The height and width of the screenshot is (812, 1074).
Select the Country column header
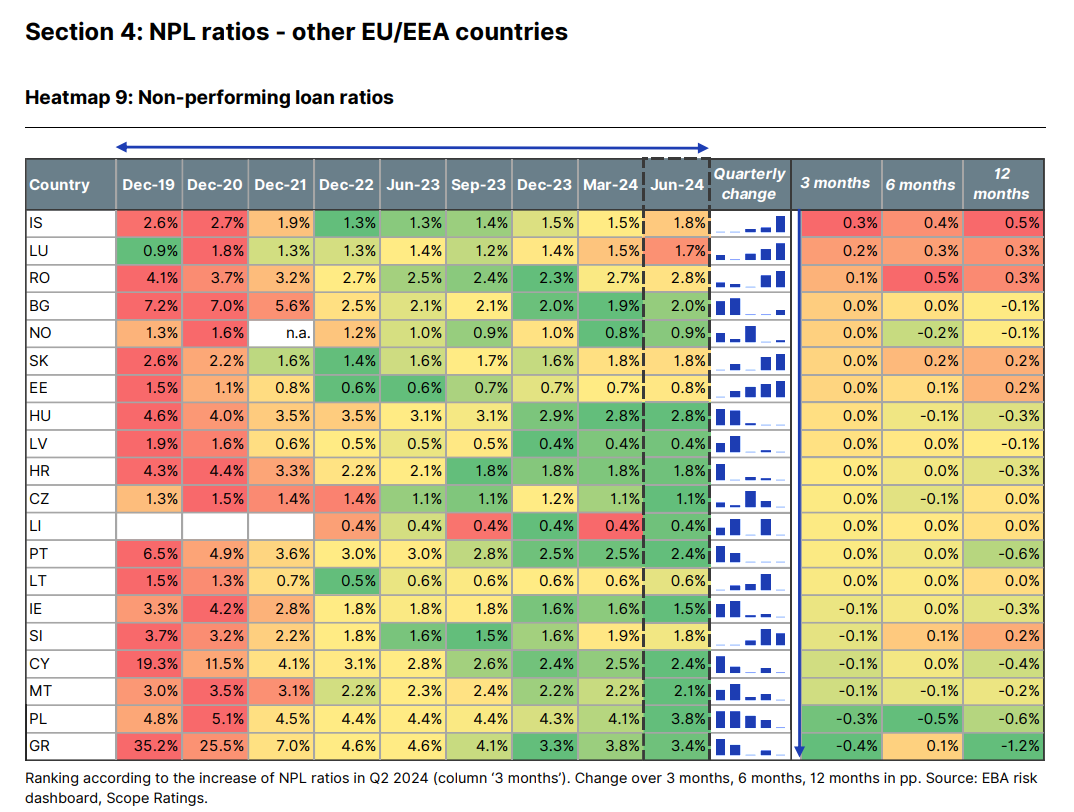[x=60, y=185]
